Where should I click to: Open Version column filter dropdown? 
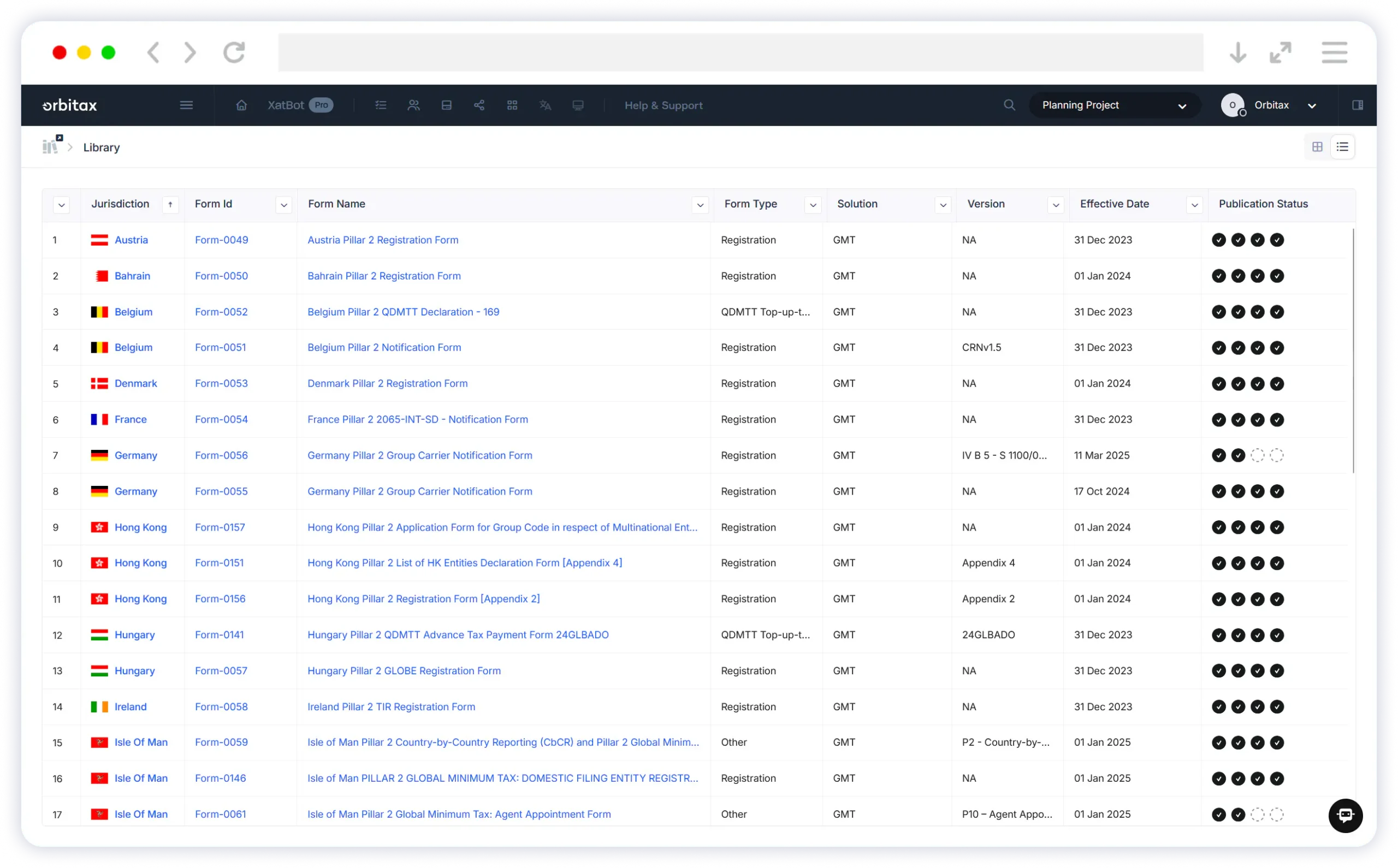click(1055, 204)
